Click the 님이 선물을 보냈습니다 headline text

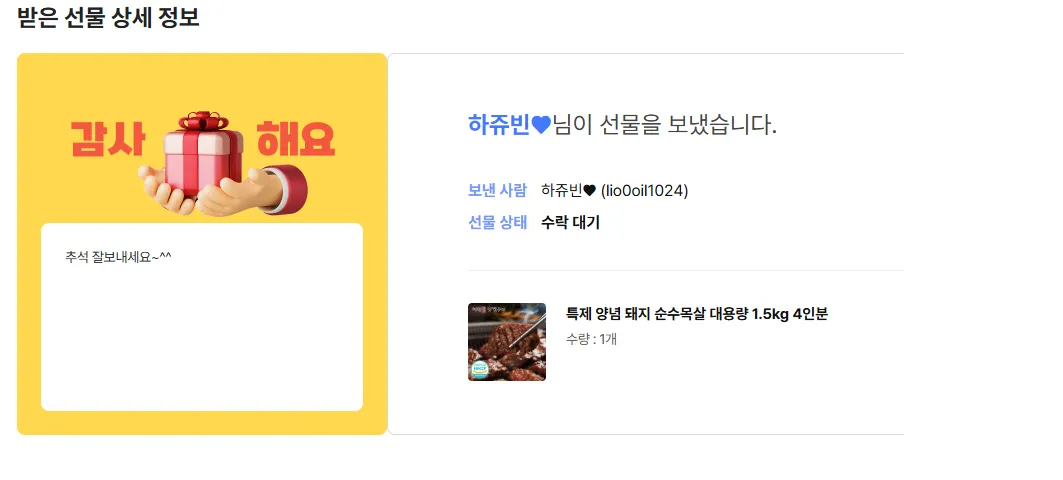coord(665,125)
